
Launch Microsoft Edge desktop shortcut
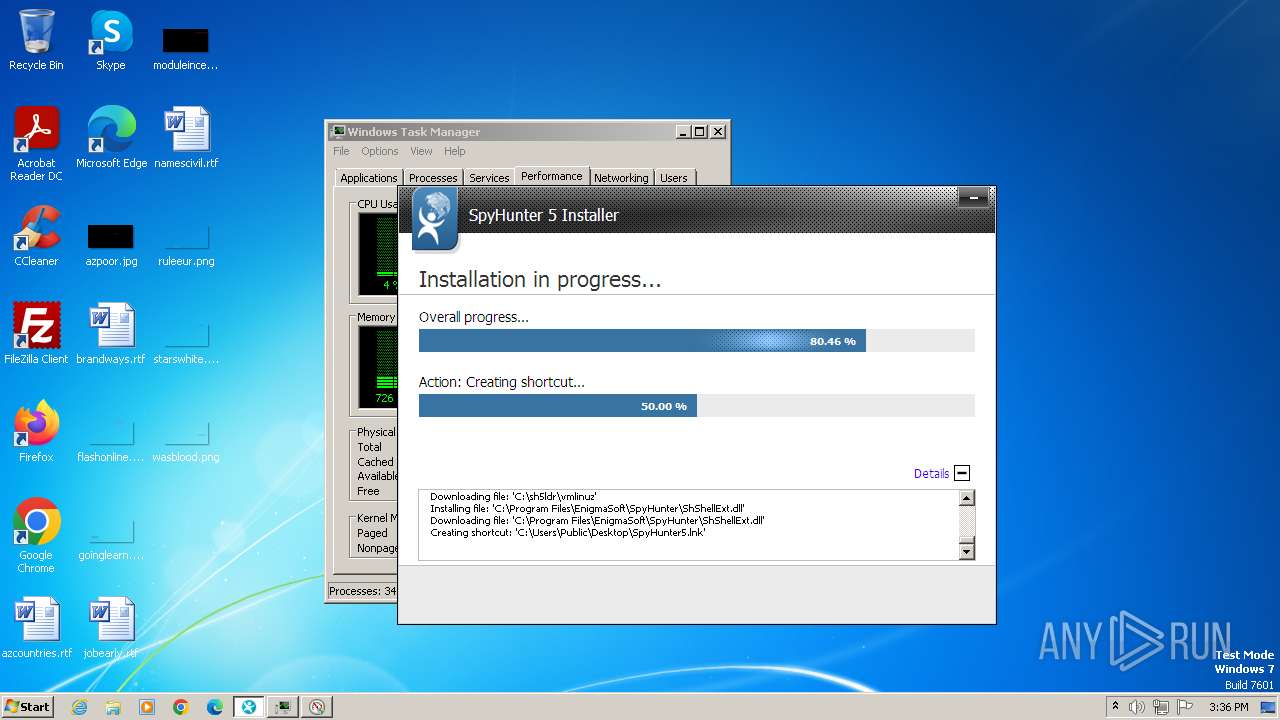click(111, 138)
